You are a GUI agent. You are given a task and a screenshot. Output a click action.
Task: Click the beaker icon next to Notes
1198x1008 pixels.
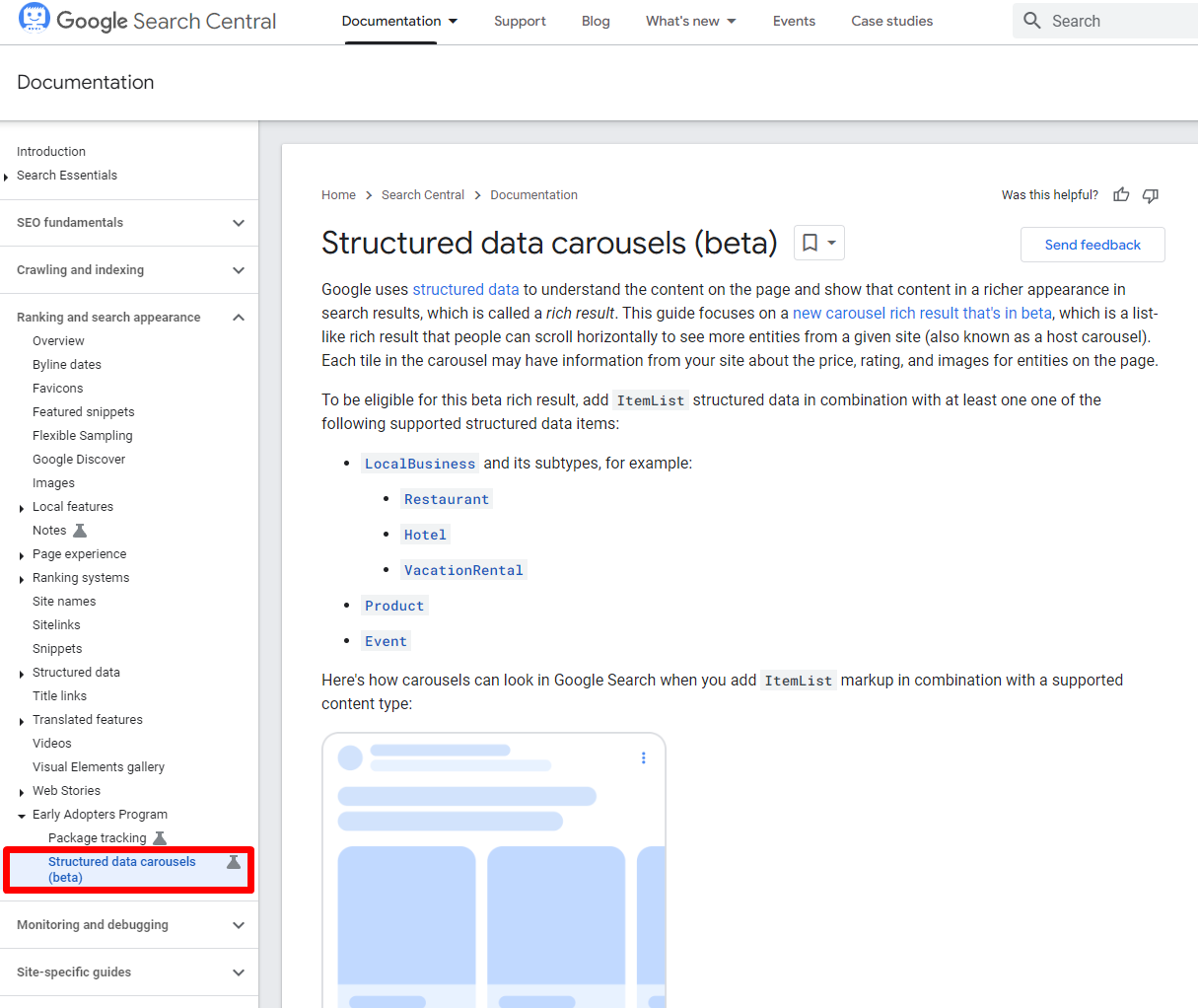tap(80, 531)
